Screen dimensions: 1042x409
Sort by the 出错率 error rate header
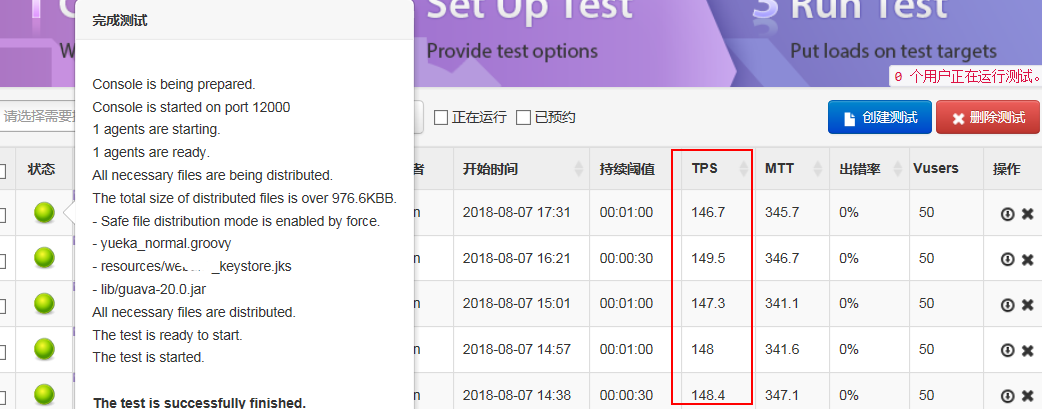coord(866,169)
